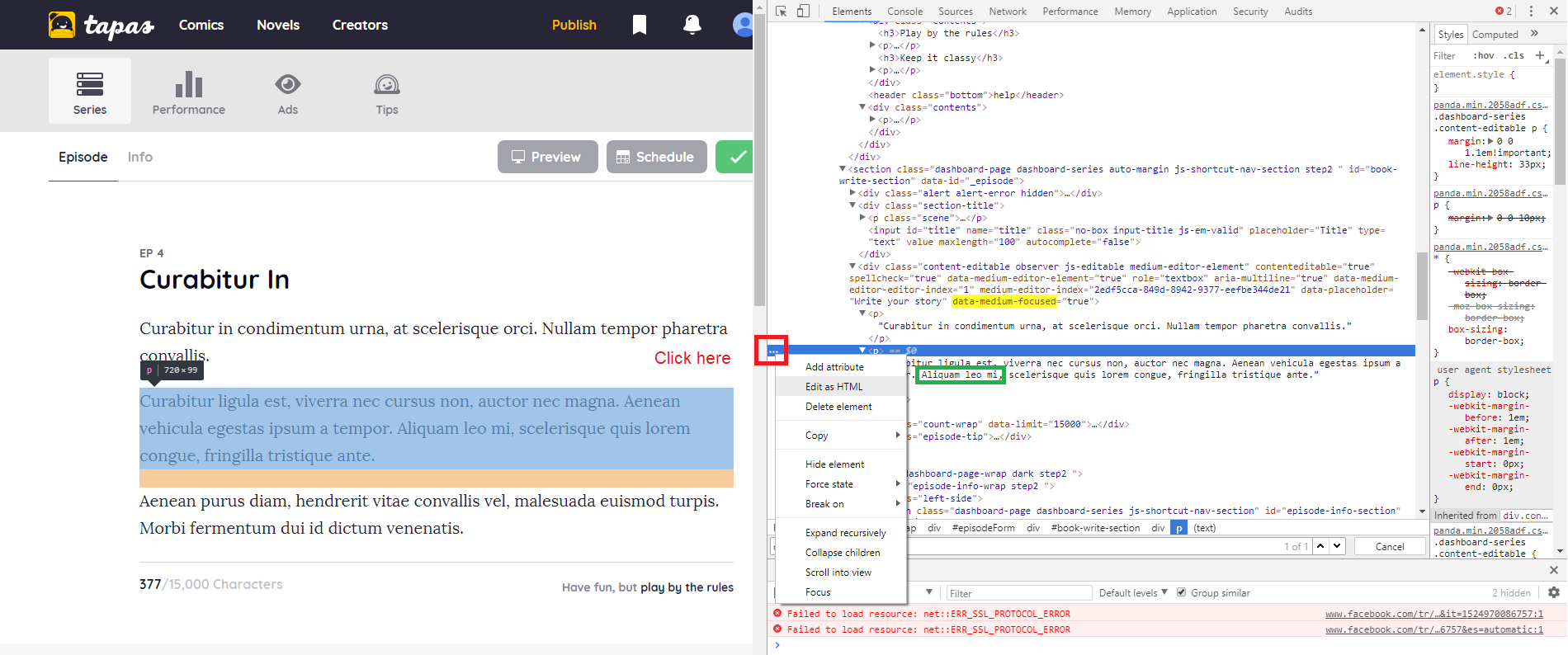Image resolution: width=1568 pixels, height=655 pixels.
Task: Click the Preview button
Action: pos(547,157)
